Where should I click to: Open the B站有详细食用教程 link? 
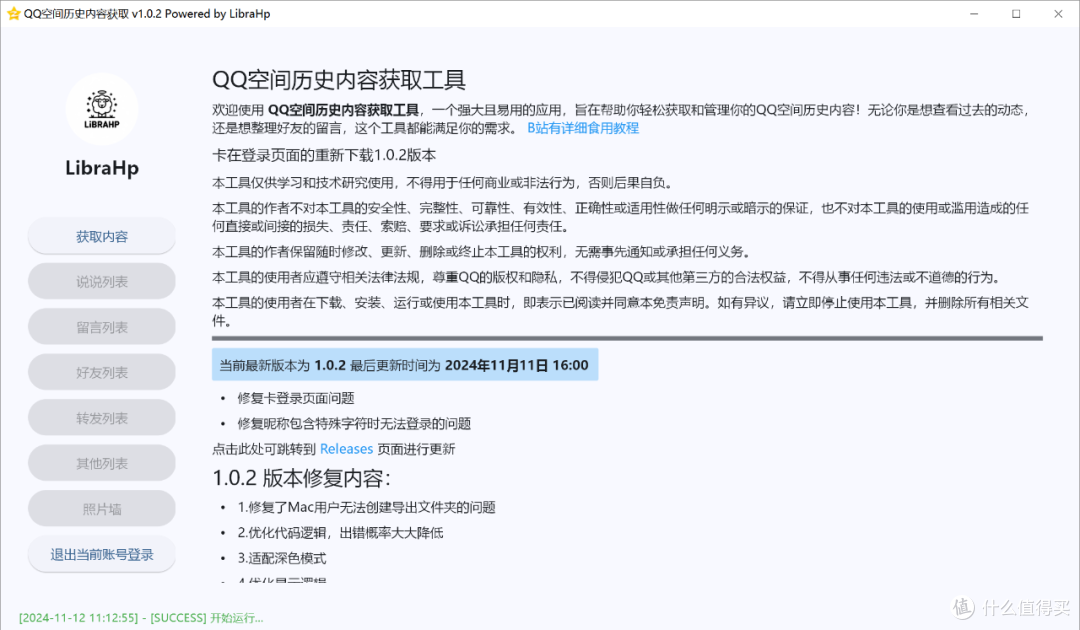[583, 128]
